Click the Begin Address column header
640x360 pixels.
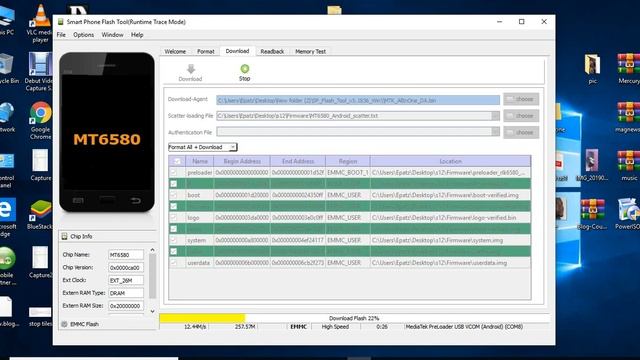tap(242, 161)
